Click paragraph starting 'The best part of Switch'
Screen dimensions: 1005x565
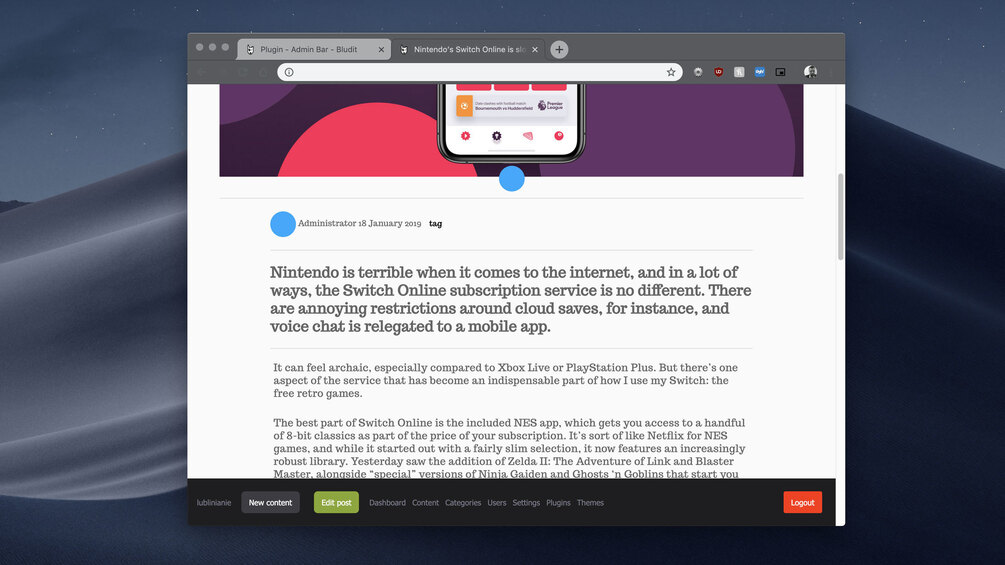509,448
